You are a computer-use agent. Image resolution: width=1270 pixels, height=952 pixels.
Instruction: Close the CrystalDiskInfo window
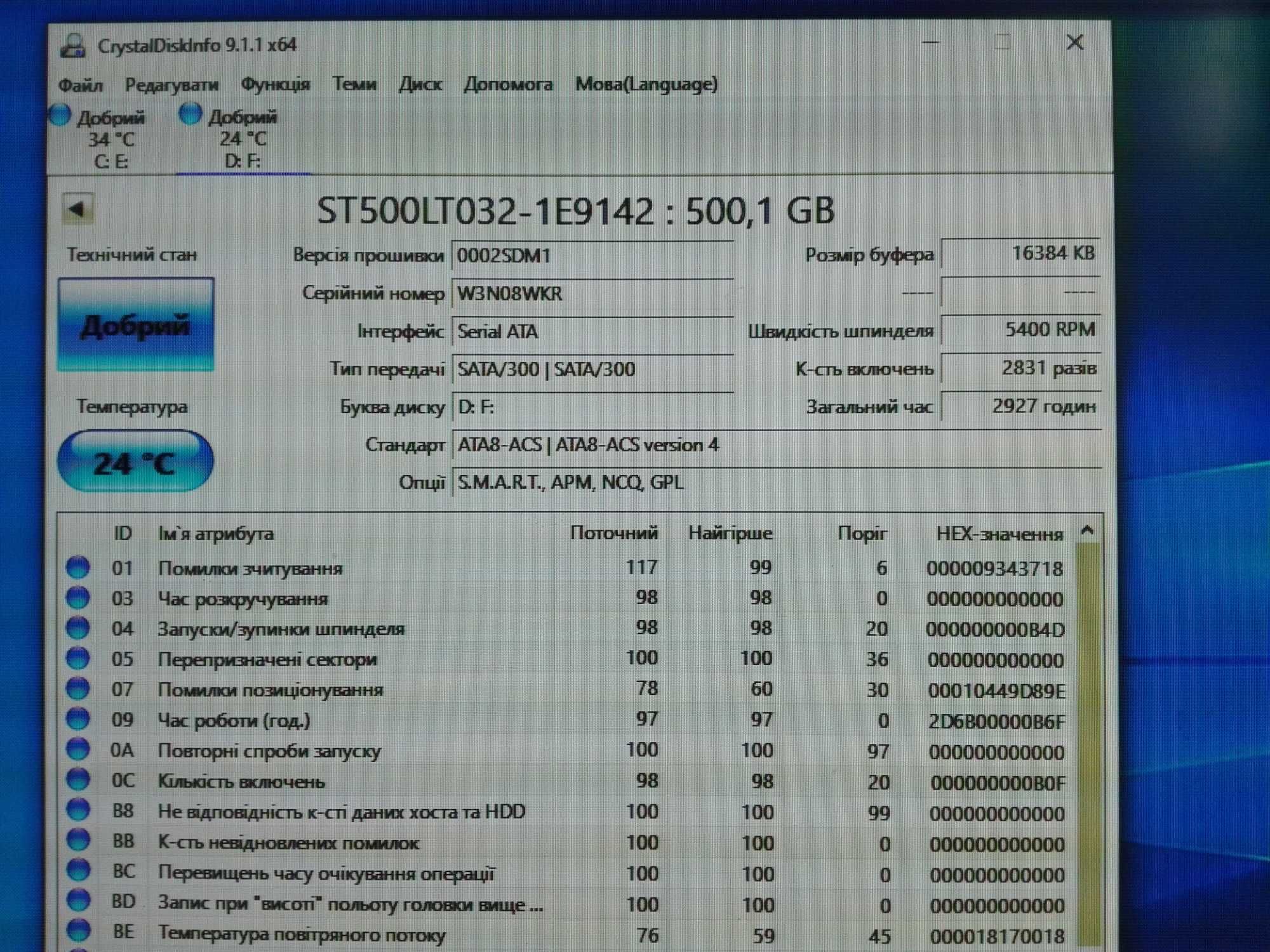point(1074,43)
